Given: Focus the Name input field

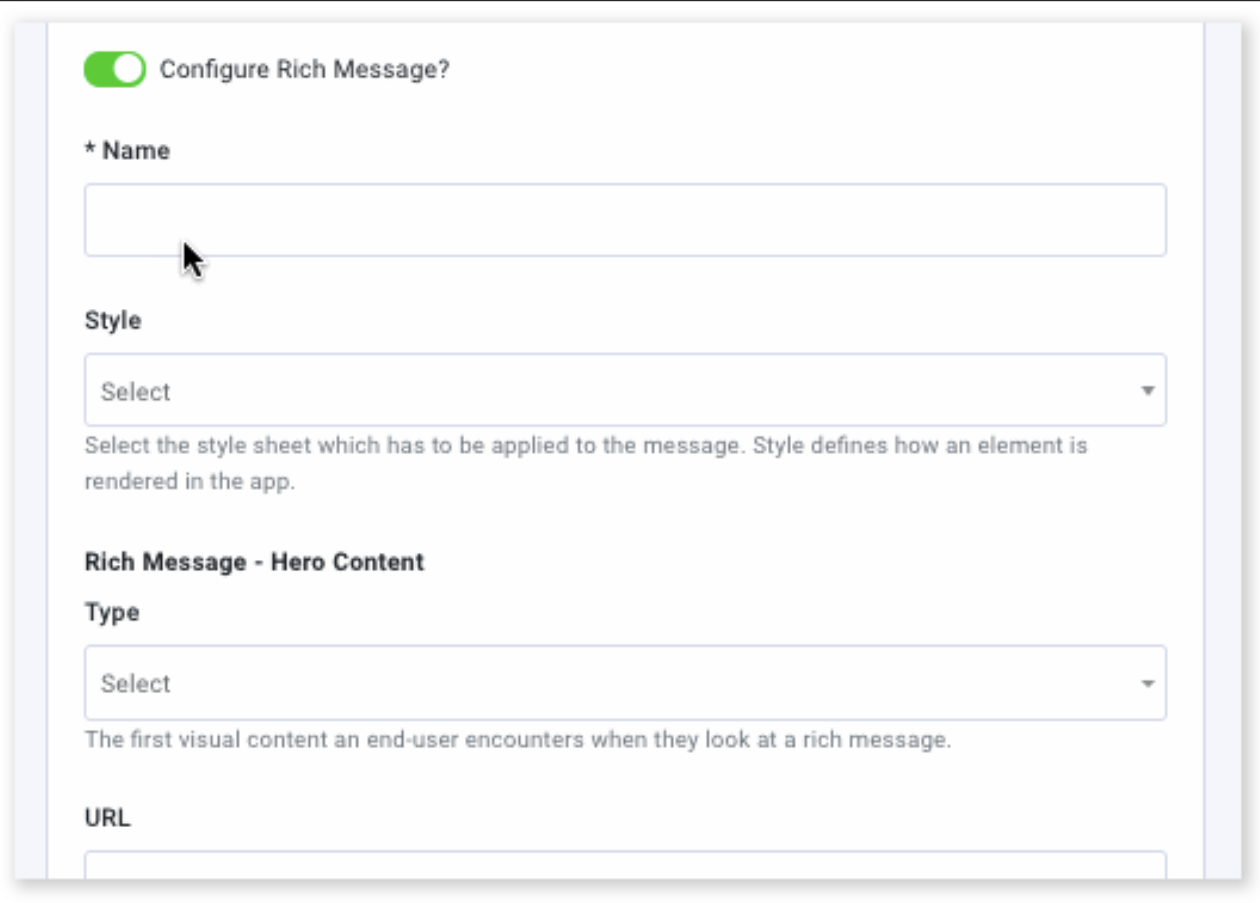Looking at the screenshot, I should [625, 220].
